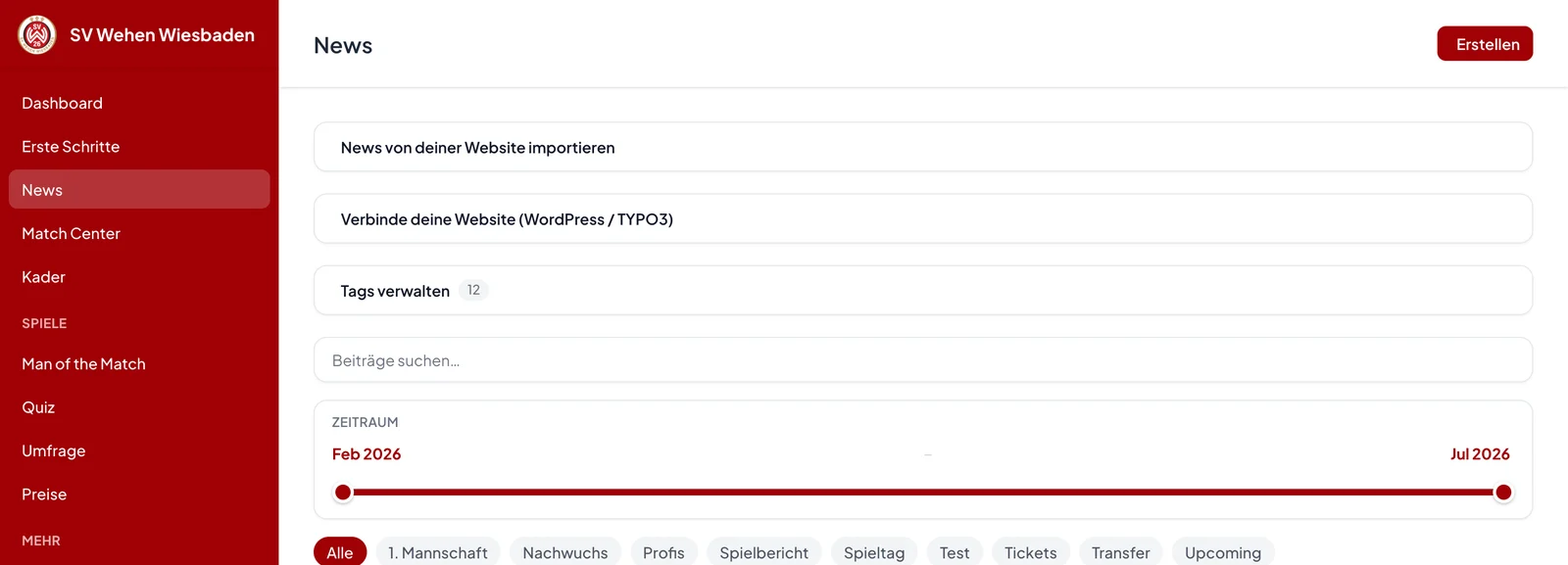Click the Feb 2026 start slider handle
Viewport: 1568px width, 565px height.
(x=342, y=492)
